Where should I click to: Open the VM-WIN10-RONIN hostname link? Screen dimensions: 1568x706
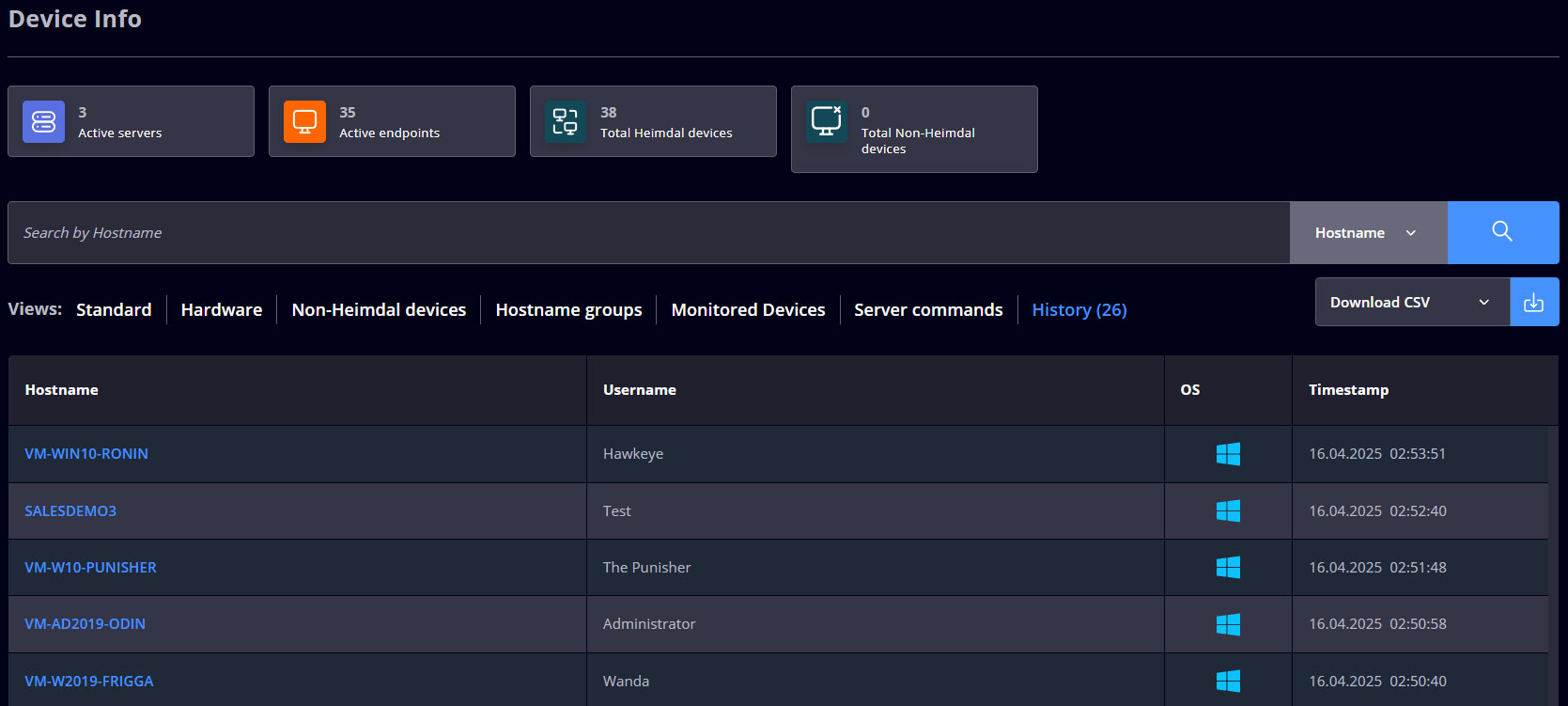click(x=86, y=453)
